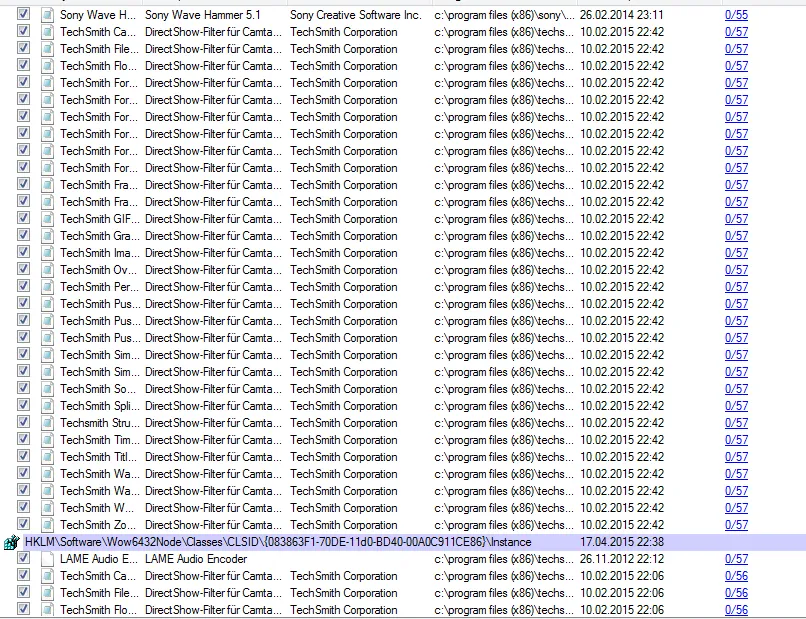Click the file icon of TechSmith Titl... entry

tap(47, 457)
